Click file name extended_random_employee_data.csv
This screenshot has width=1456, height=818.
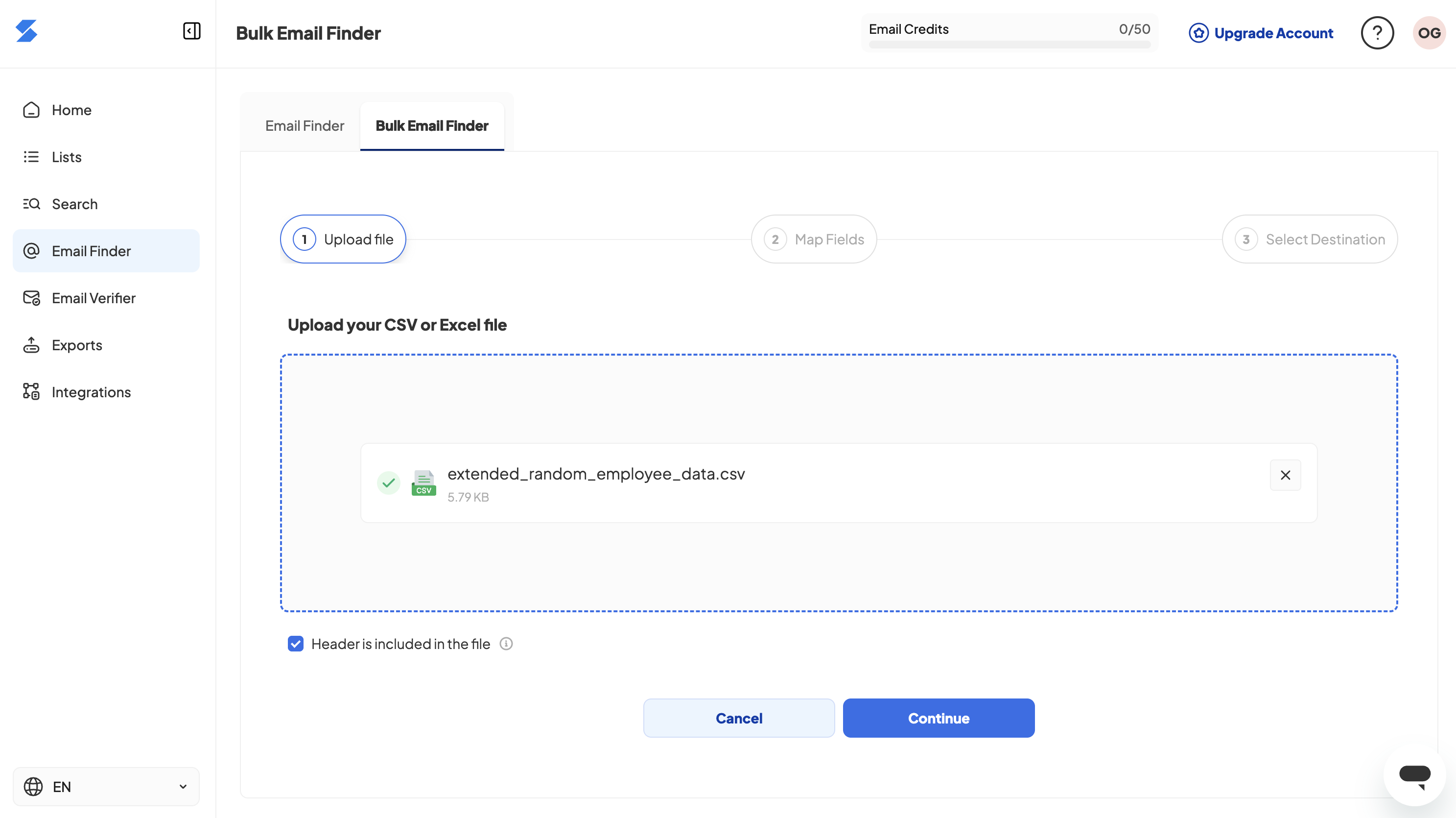click(596, 474)
